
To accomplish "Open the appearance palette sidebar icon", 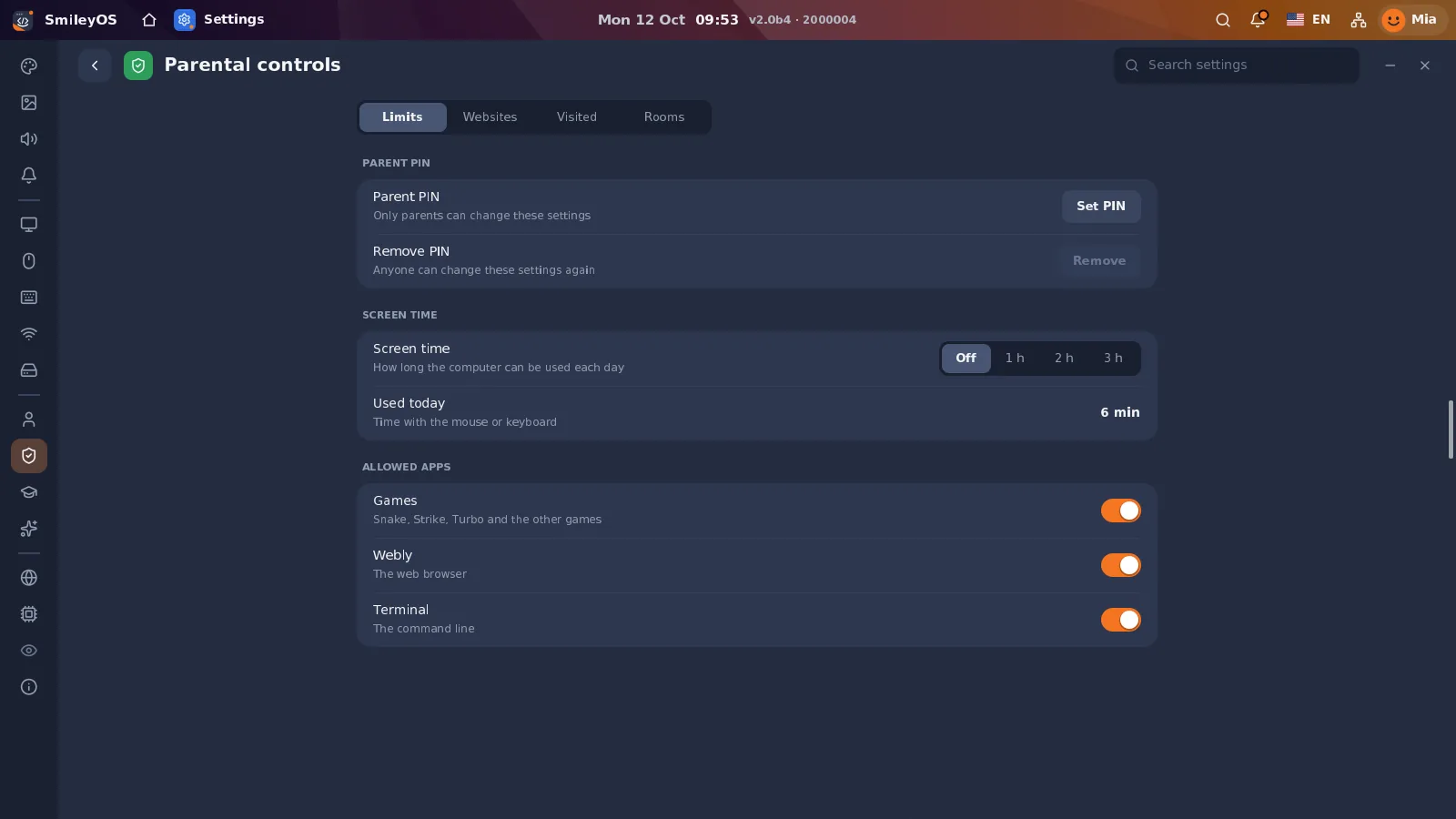I will (29, 66).
